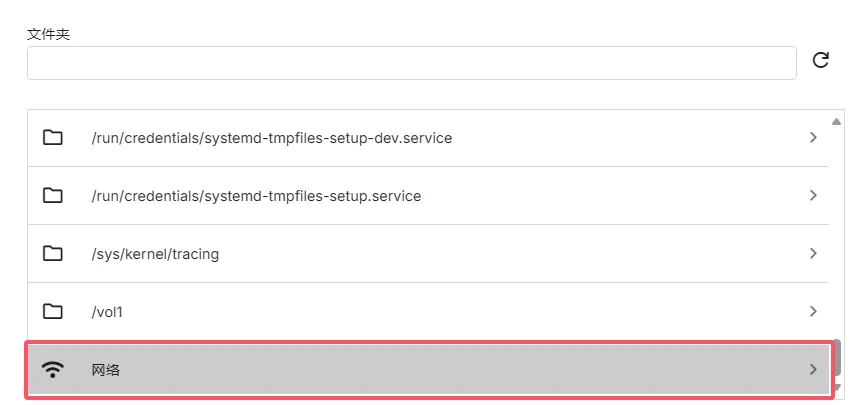Select /run/credentials/systemd-tmpfiles-setup.service path text

(256, 196)
